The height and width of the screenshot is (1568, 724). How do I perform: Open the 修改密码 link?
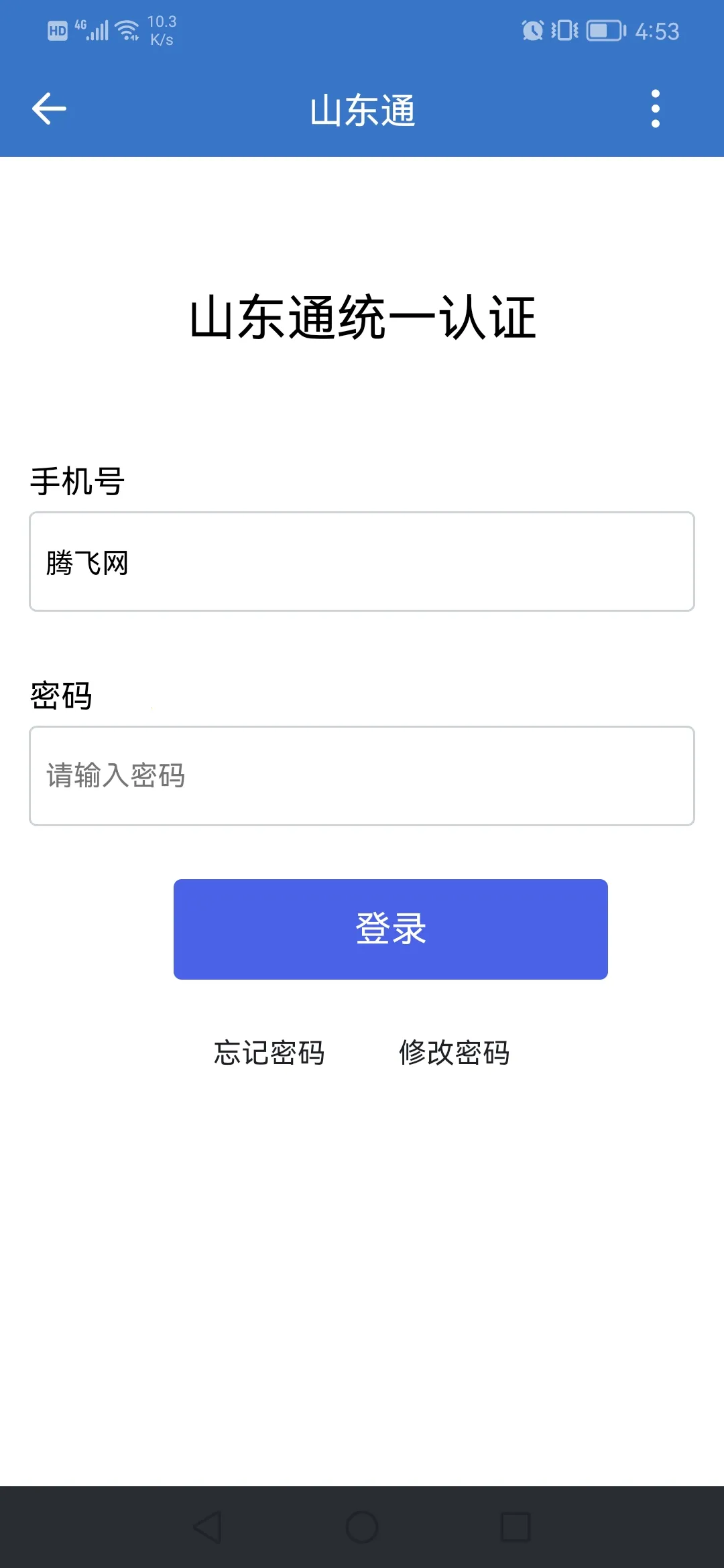[455, 1053]
